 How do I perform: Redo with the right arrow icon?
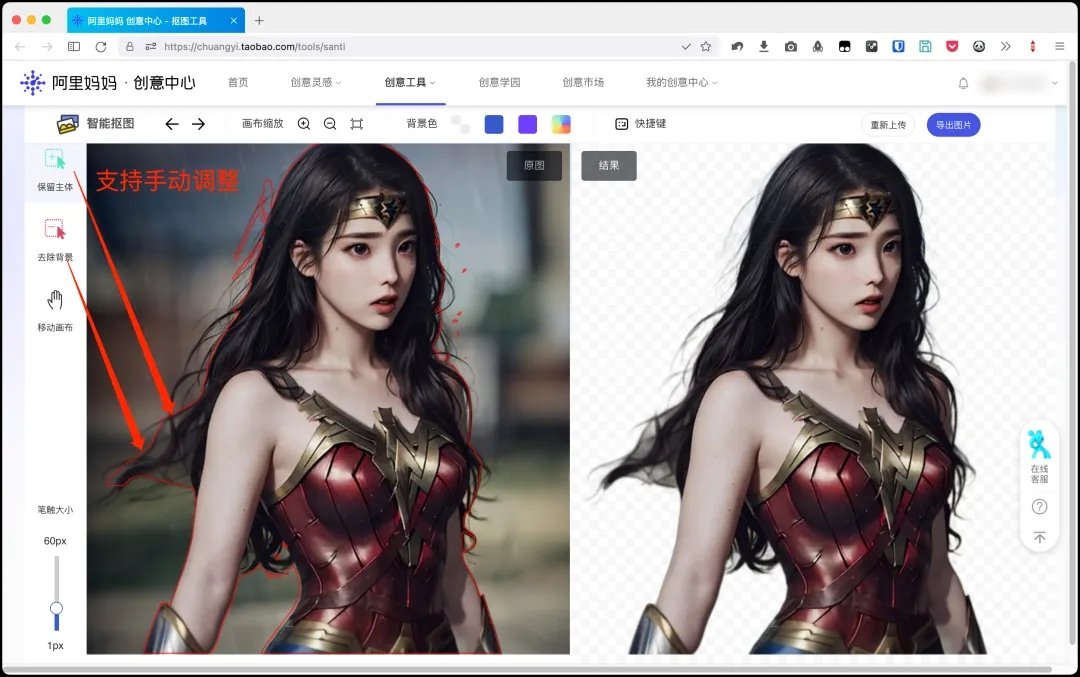[x=198, y=124]
